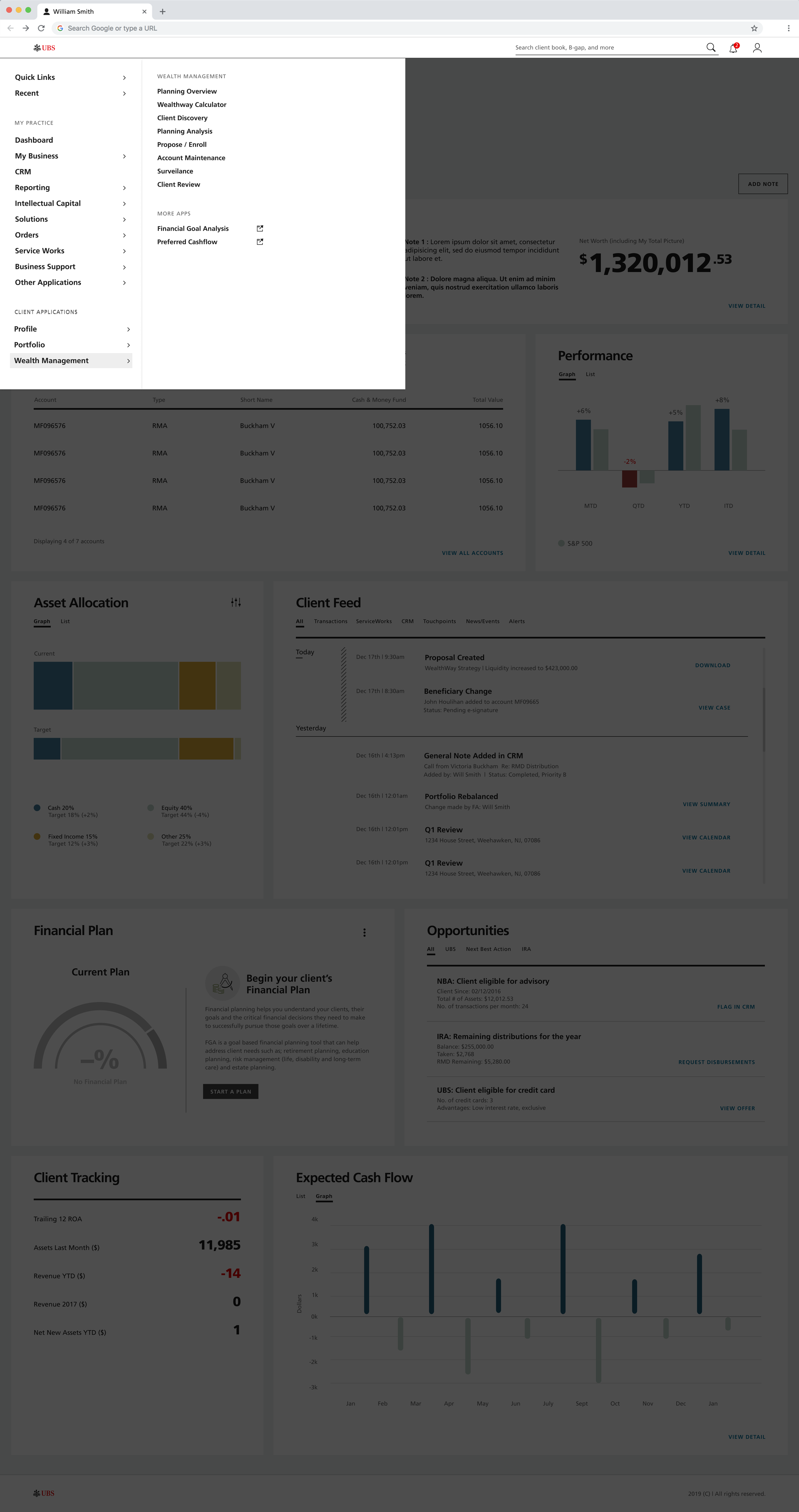Open Financial Goal Analysis external link icon
The image size is (799, 1512).
tap(260, 228)
